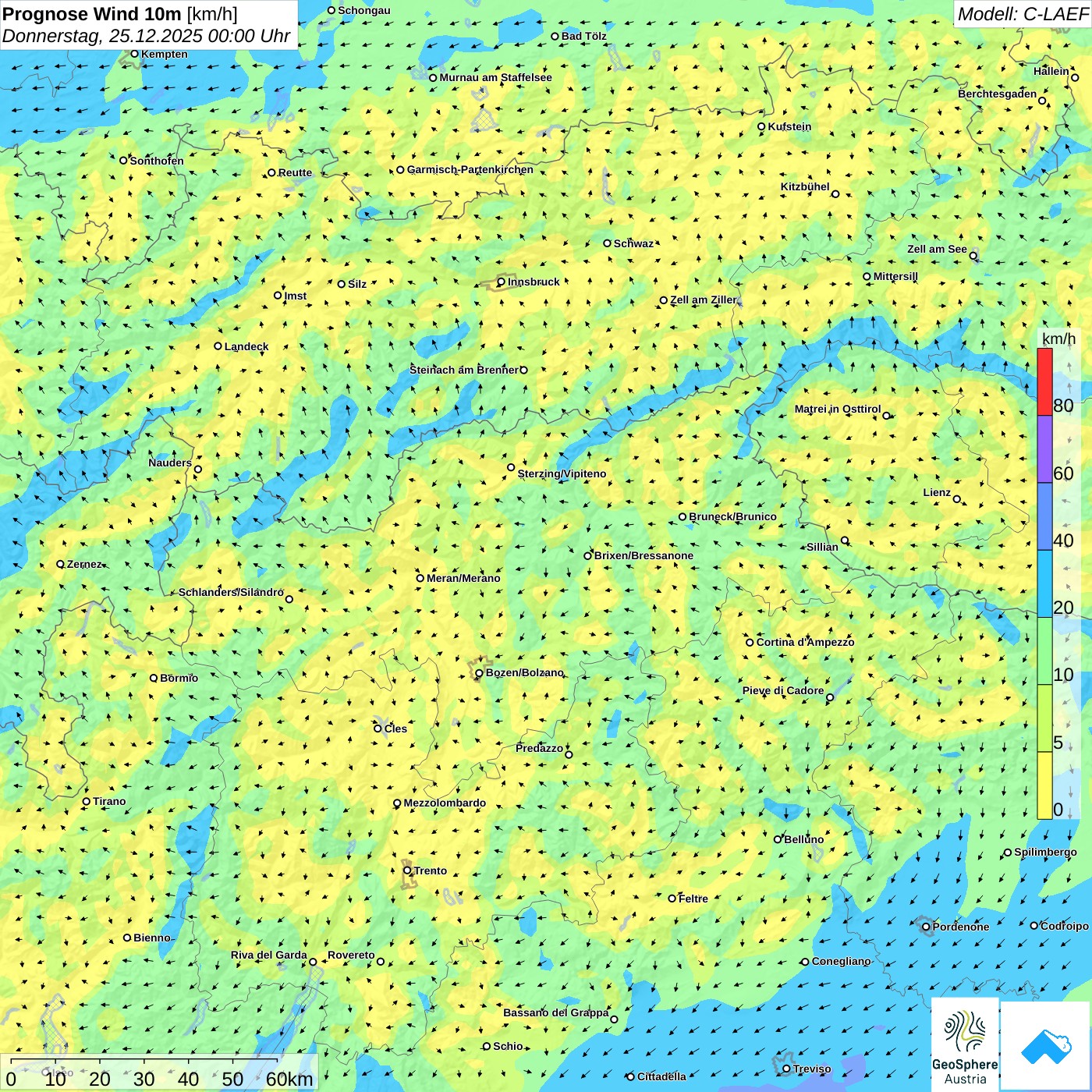Click the 'Meran/Merano' label
The image size is (1092, 1092).
click(464, 578)
